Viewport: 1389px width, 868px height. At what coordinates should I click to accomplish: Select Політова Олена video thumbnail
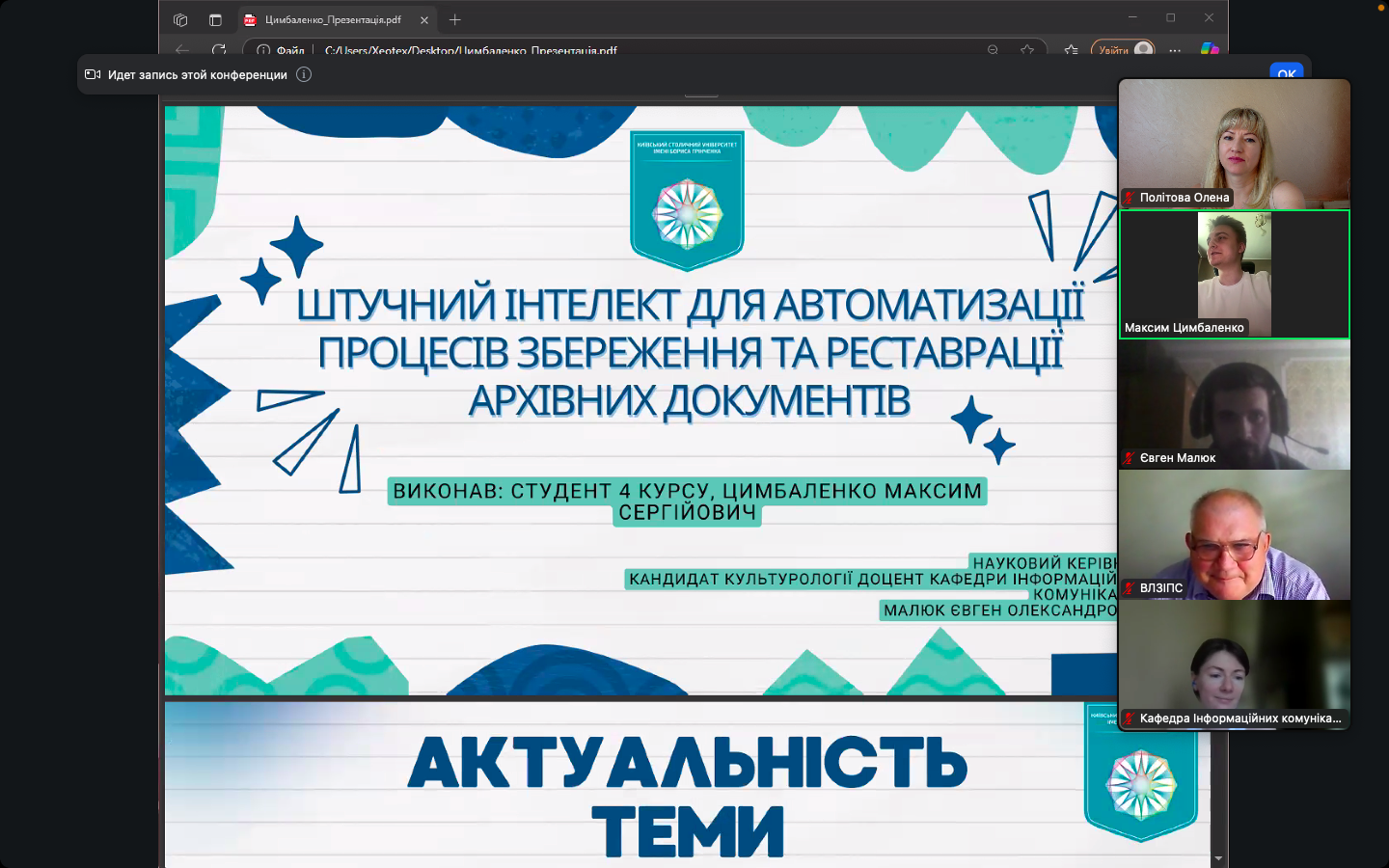click(1235, 144)
